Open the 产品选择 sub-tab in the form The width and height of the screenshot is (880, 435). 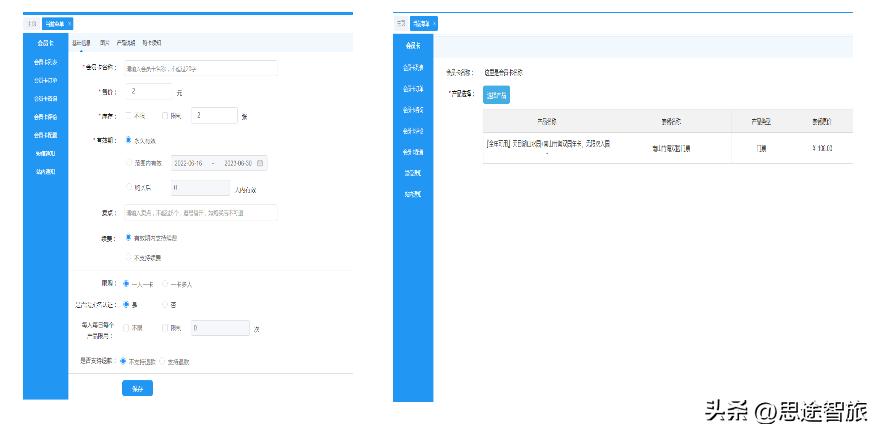[x=129, y=43]
